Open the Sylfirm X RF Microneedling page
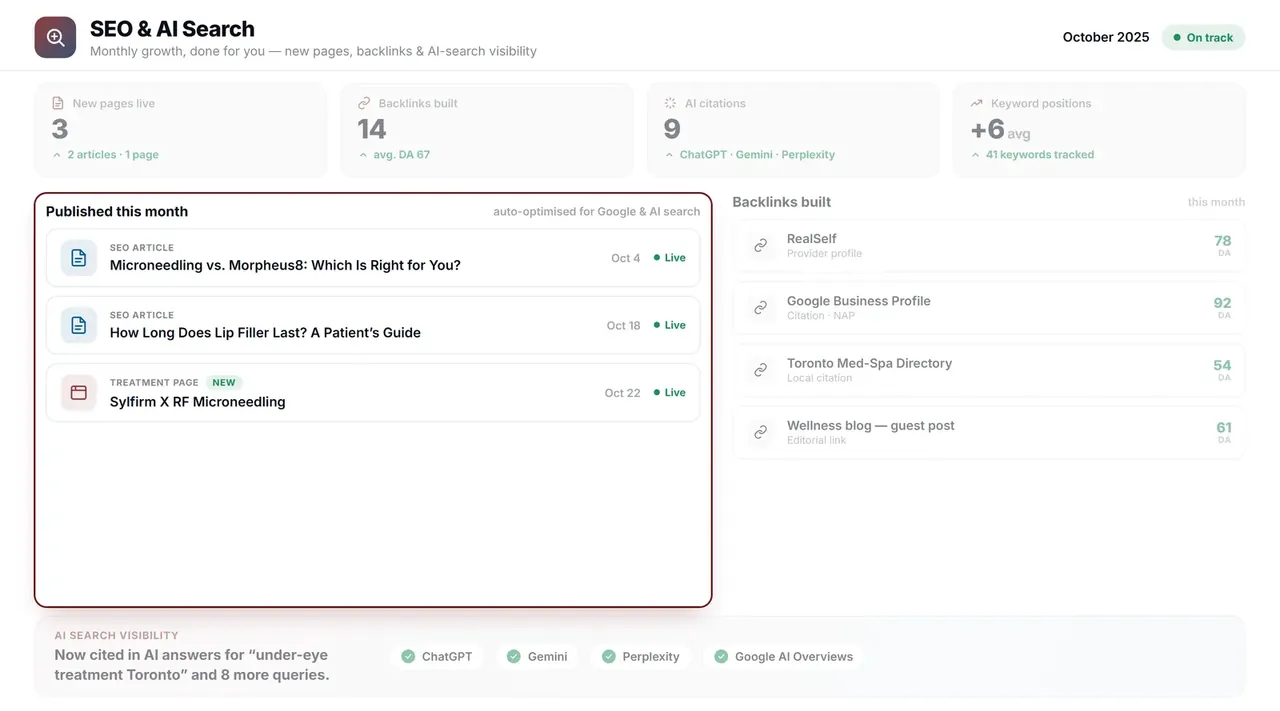Screen dimensions: 1280x711 coord(373,393)
